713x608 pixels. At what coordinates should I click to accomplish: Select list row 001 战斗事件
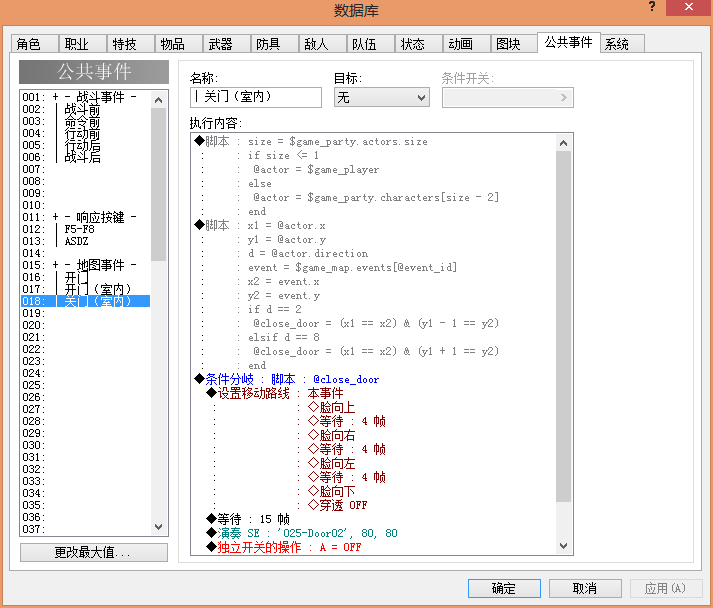click(85, 97)
